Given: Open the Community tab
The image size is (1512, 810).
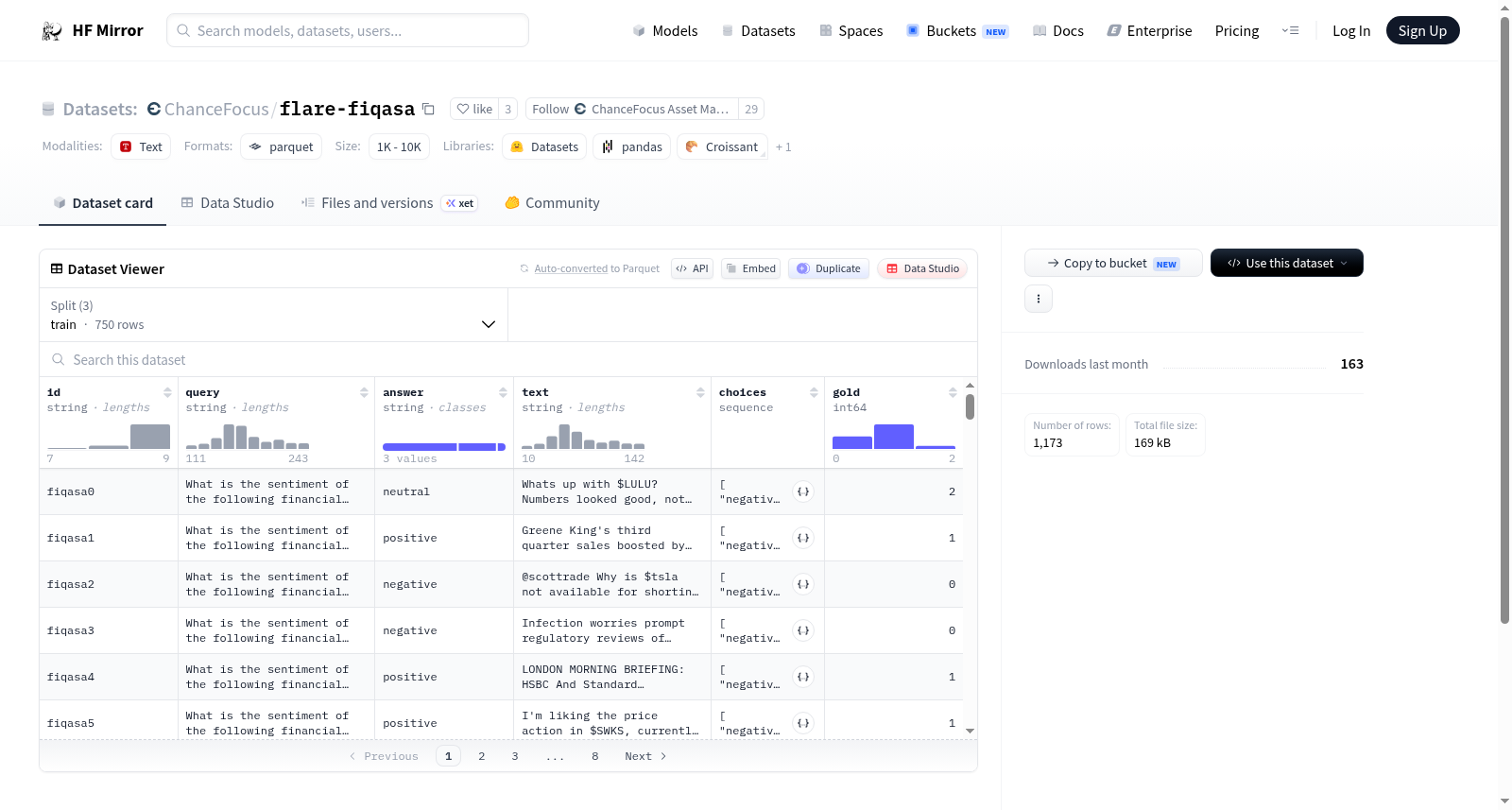Looking at the screenshot, I should [552, 202].
